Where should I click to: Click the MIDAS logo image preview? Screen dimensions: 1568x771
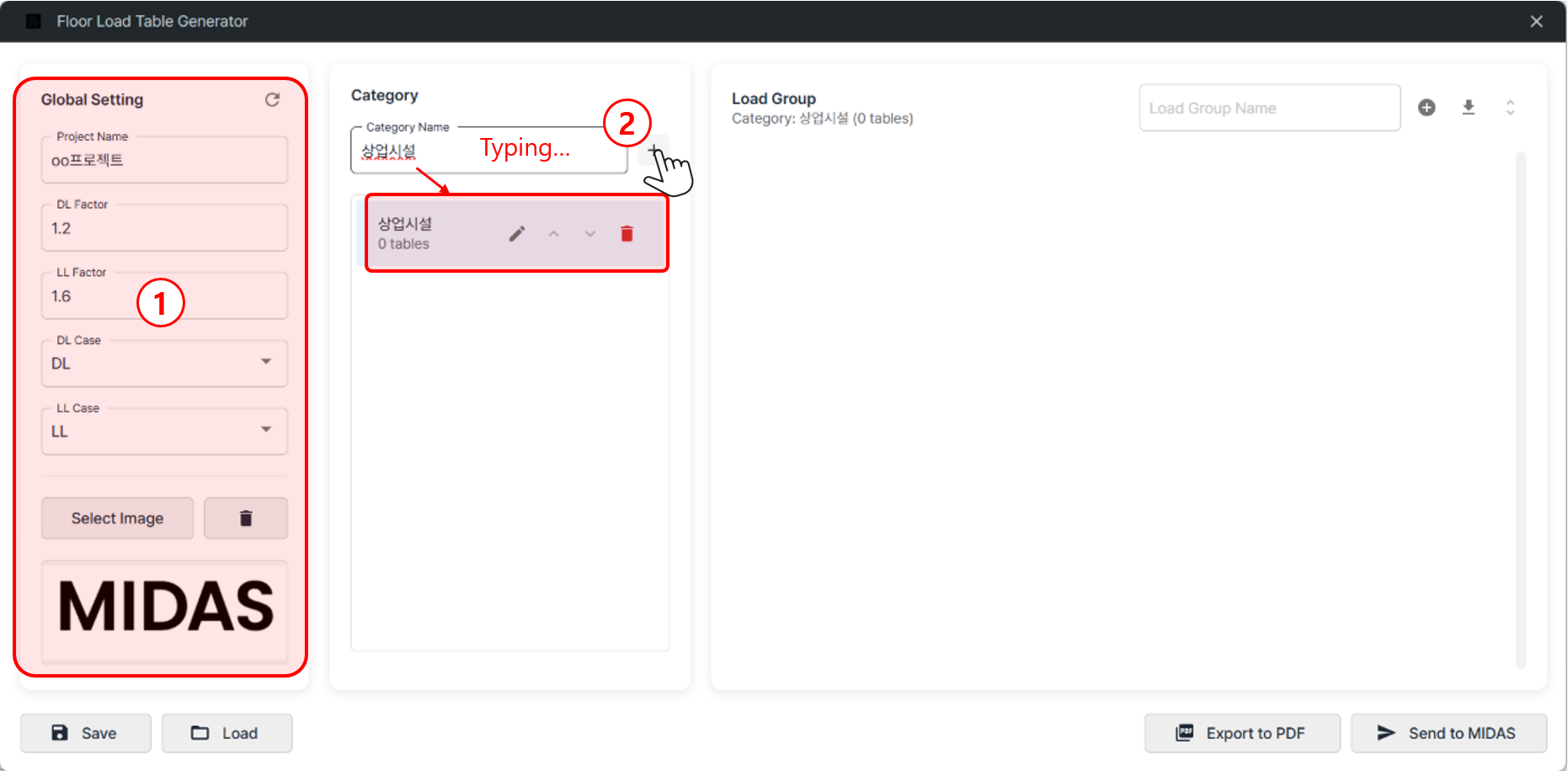165,607
